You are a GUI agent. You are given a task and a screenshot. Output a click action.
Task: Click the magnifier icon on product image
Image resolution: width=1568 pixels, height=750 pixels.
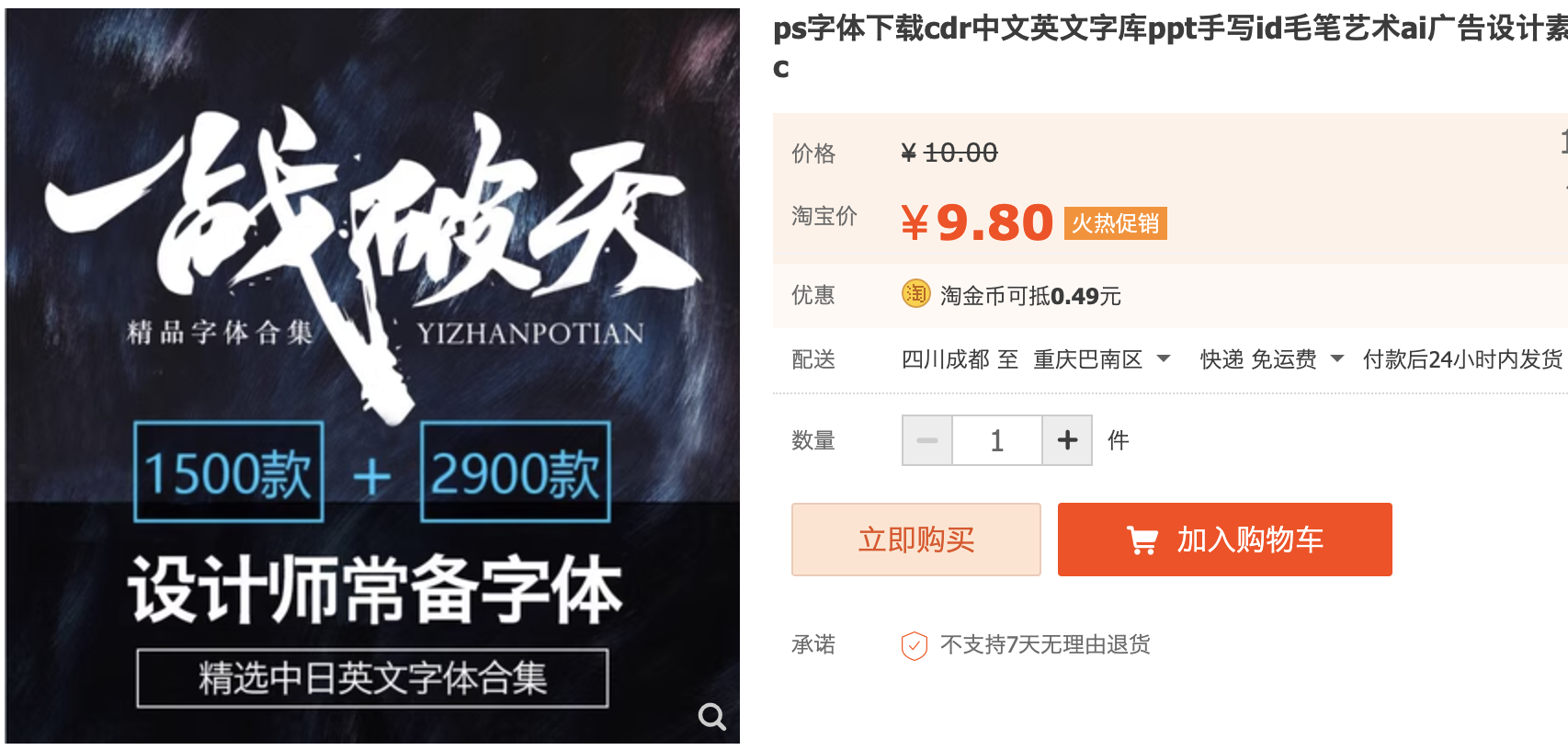(711, 716)
